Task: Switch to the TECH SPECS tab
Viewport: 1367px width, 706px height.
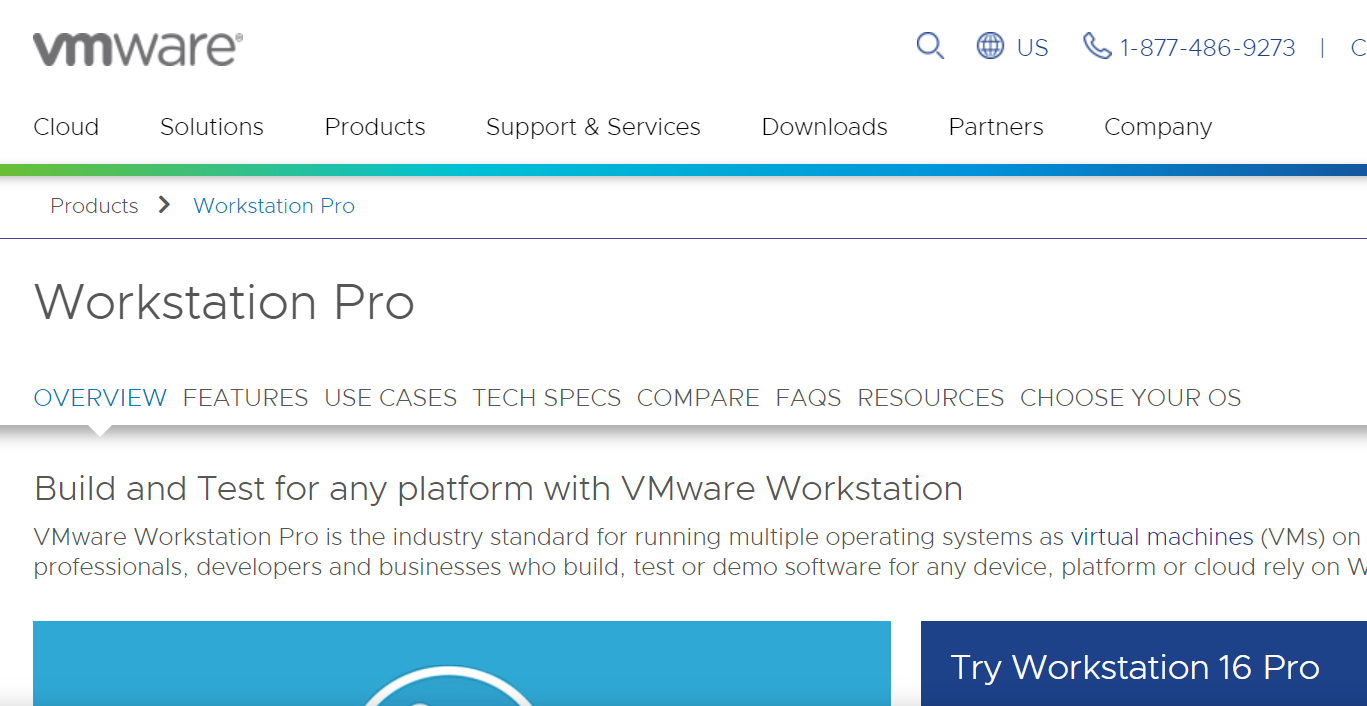Action: coord(546,397)
